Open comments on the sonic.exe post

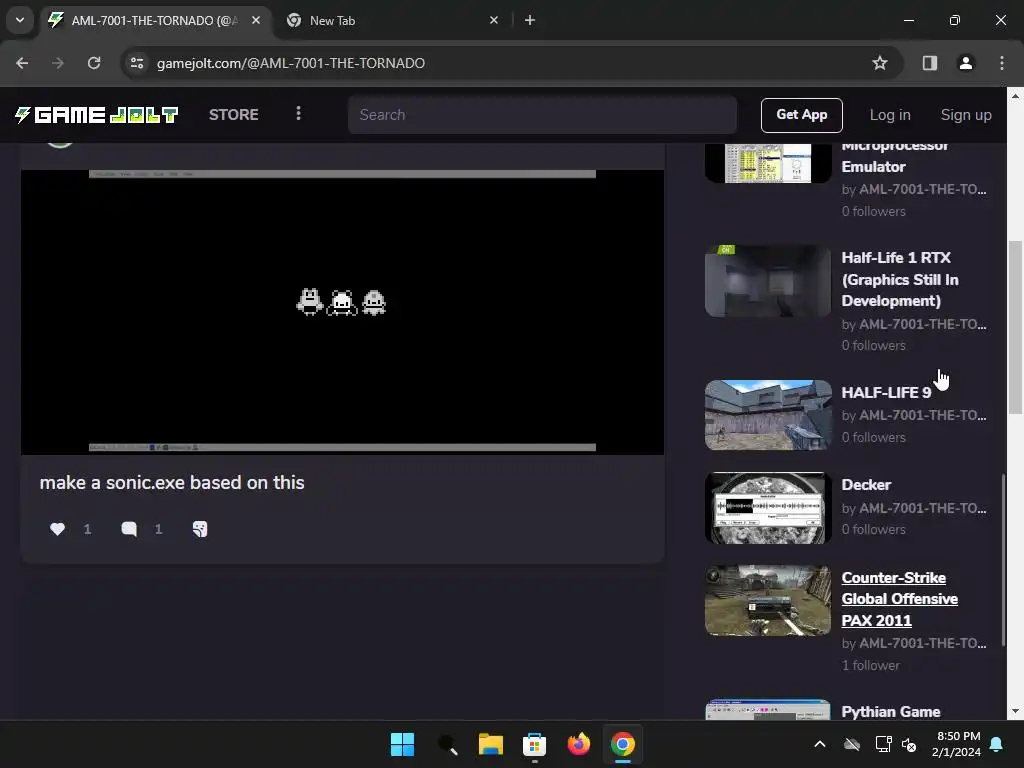pyautogui.click(x=129, y=529)
